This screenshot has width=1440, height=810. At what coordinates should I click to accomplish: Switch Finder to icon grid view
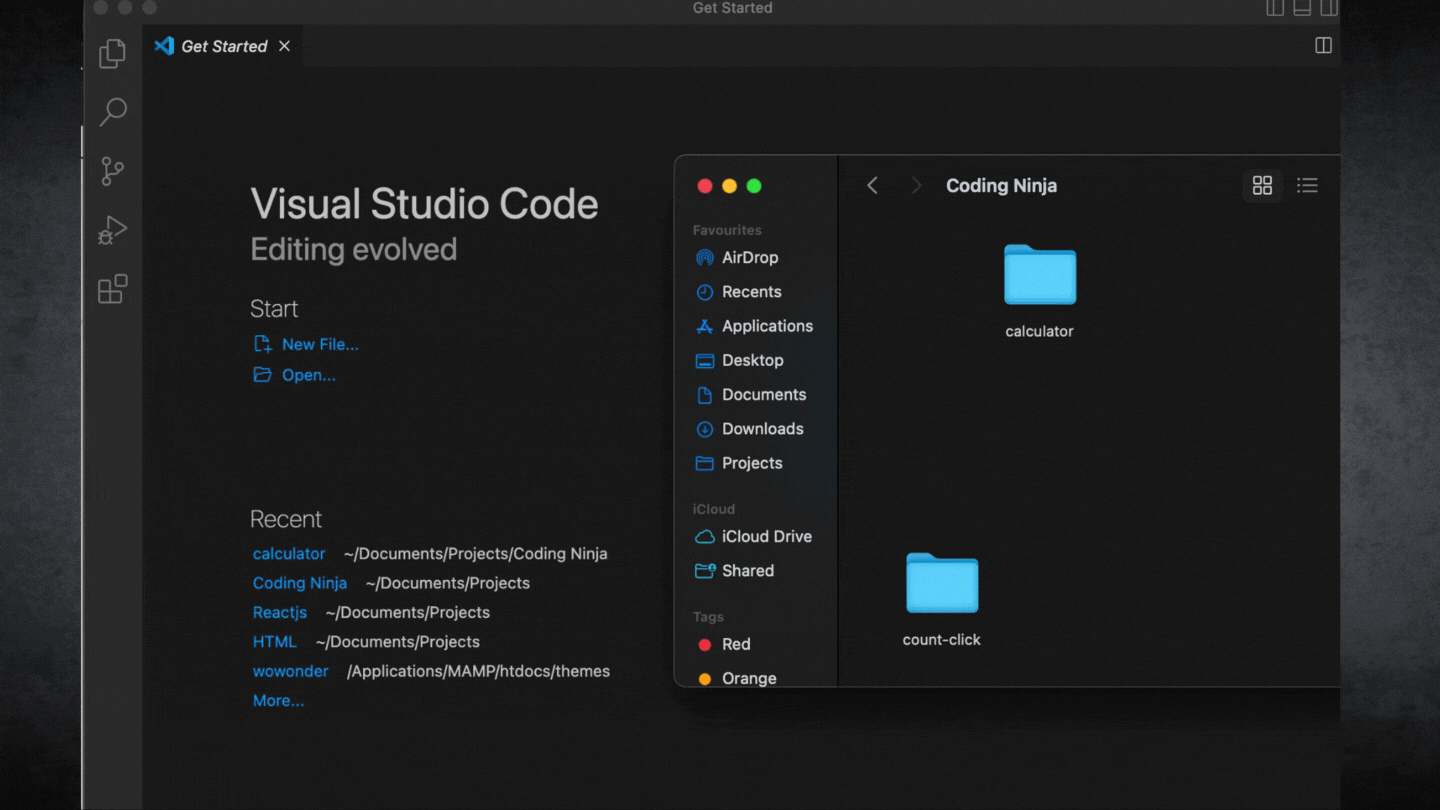(x=1262, y=186)
